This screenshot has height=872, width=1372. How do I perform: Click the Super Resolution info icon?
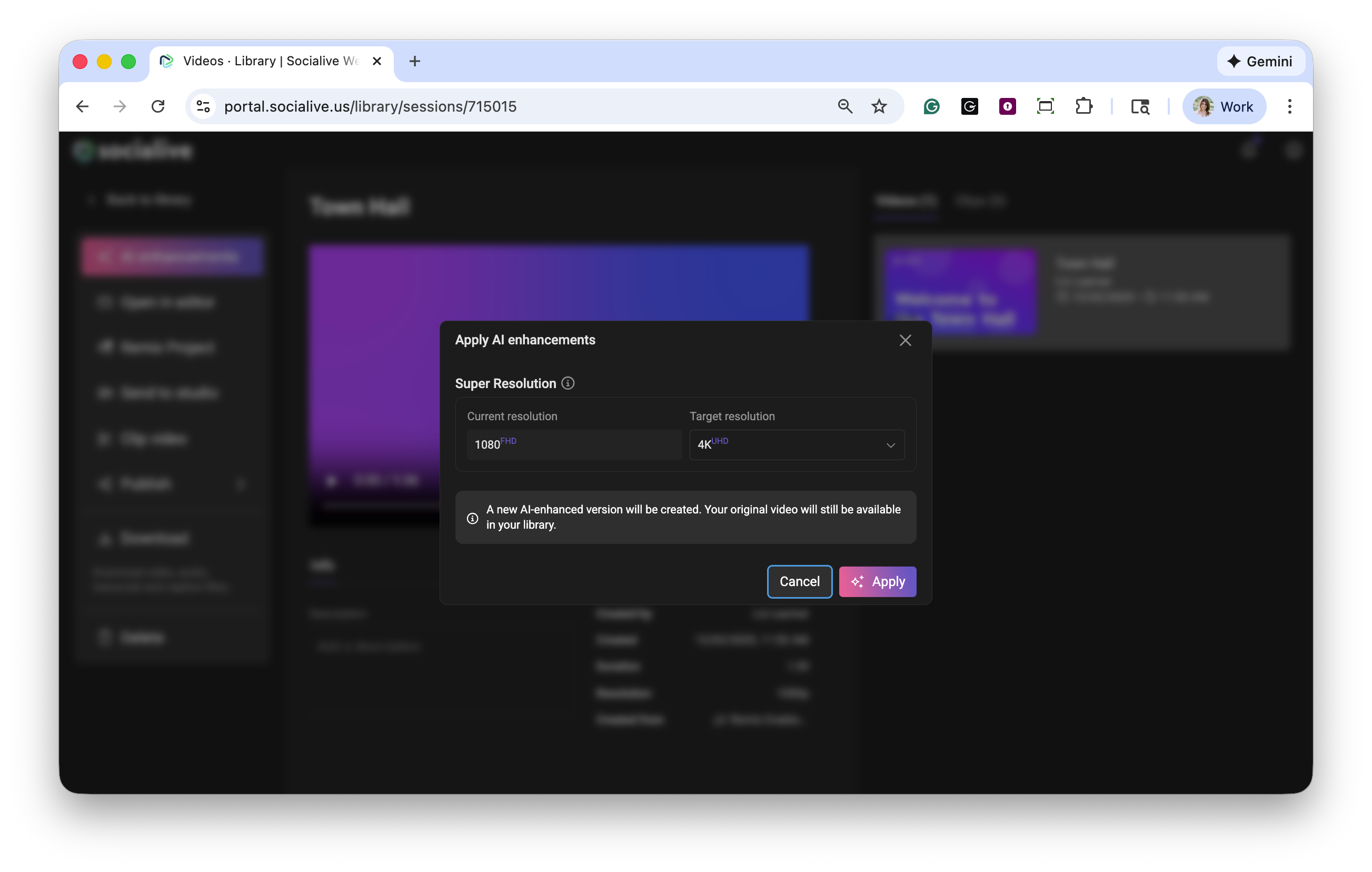pos(568,383)
